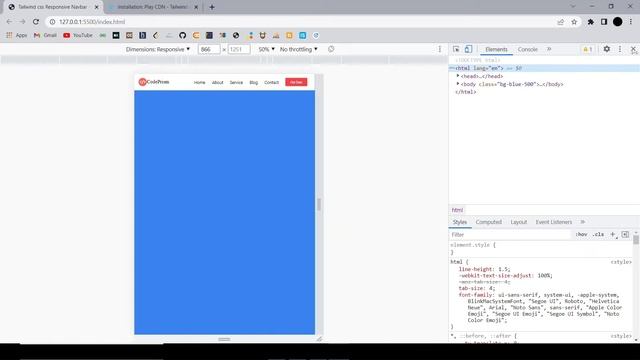Click the viewport right-edge resize handle
Image resolution: width=640 pixels, height=360 pixels.
[x=319, y=204]
